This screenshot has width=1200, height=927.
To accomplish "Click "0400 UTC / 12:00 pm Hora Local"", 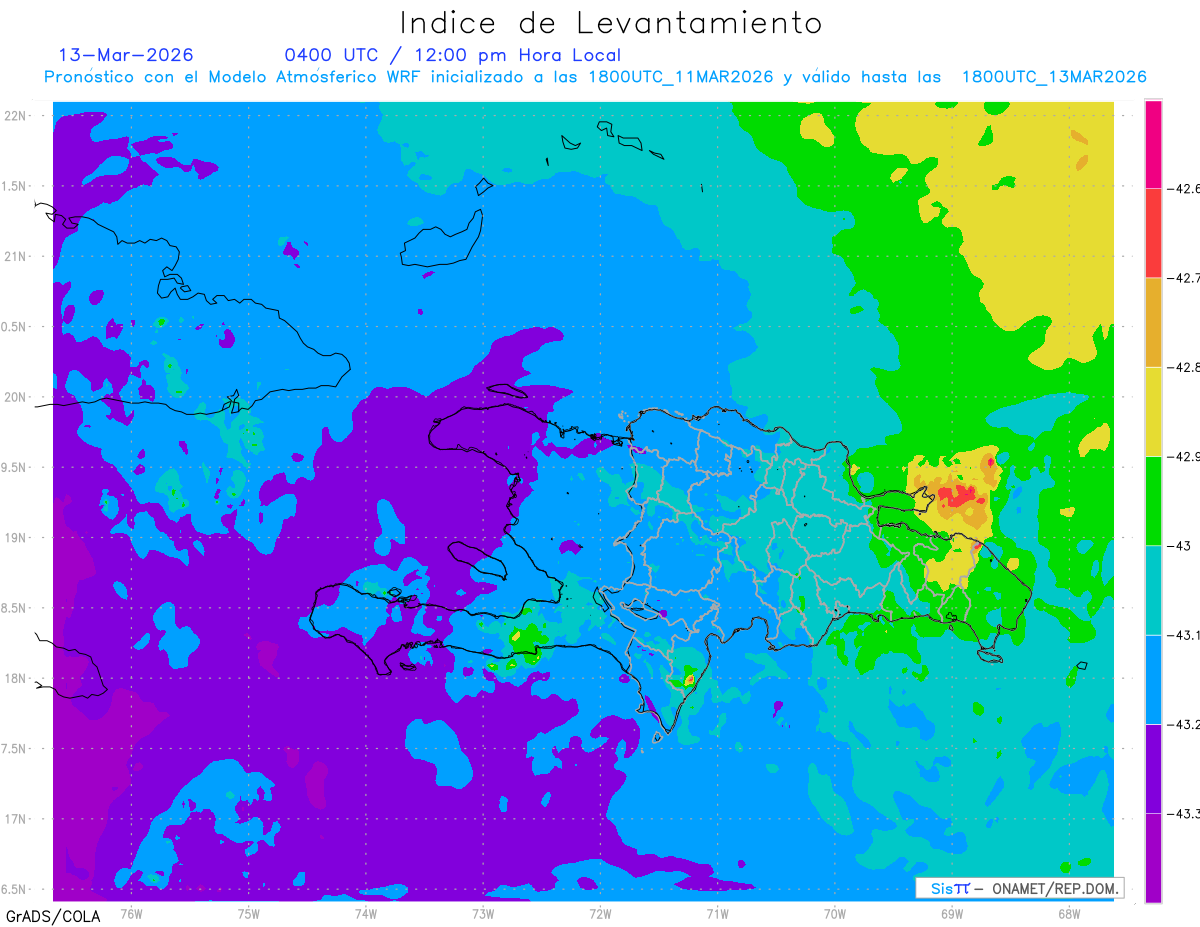I will (453, 55).
